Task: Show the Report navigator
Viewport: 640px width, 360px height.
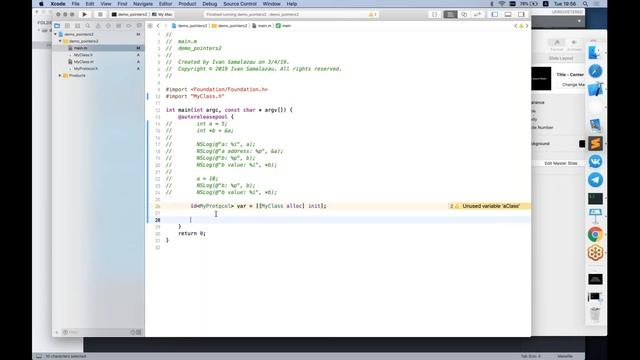Action: (139, 26)
